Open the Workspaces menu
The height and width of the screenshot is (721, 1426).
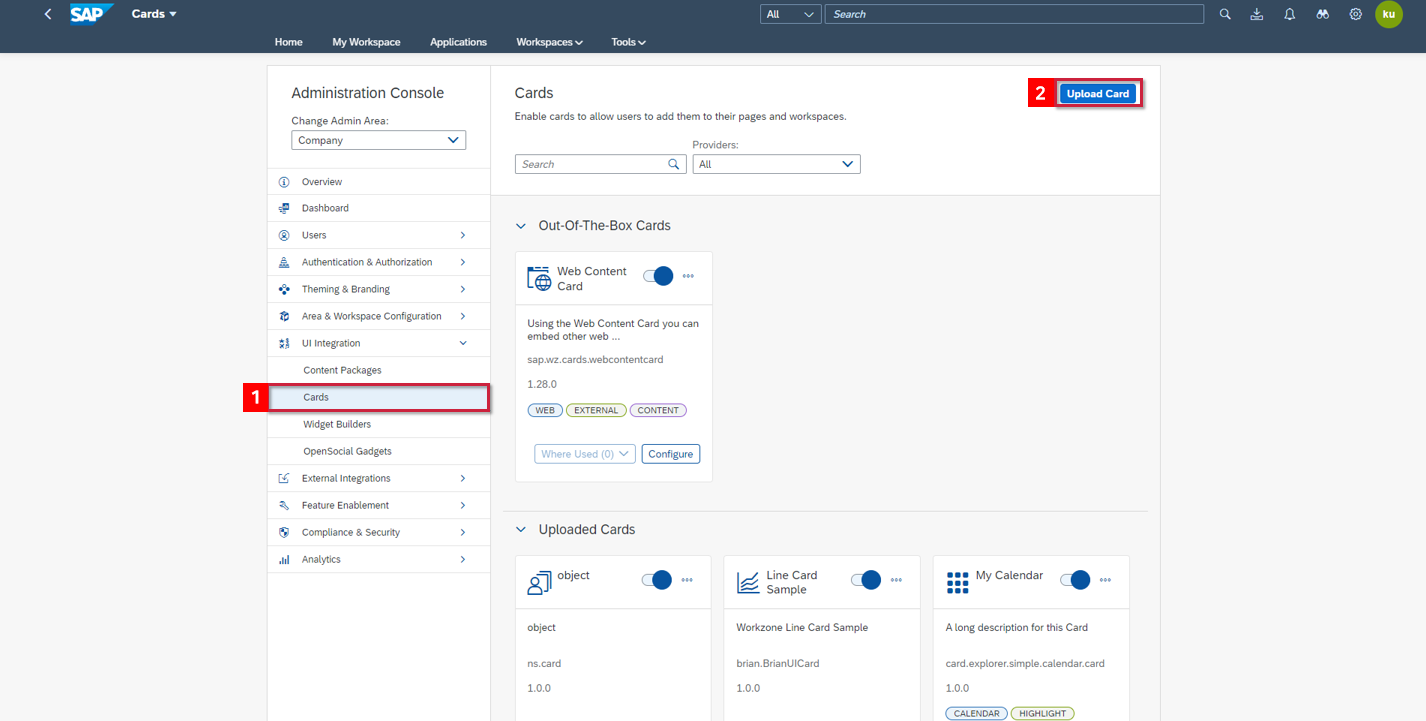coord(549,42)
